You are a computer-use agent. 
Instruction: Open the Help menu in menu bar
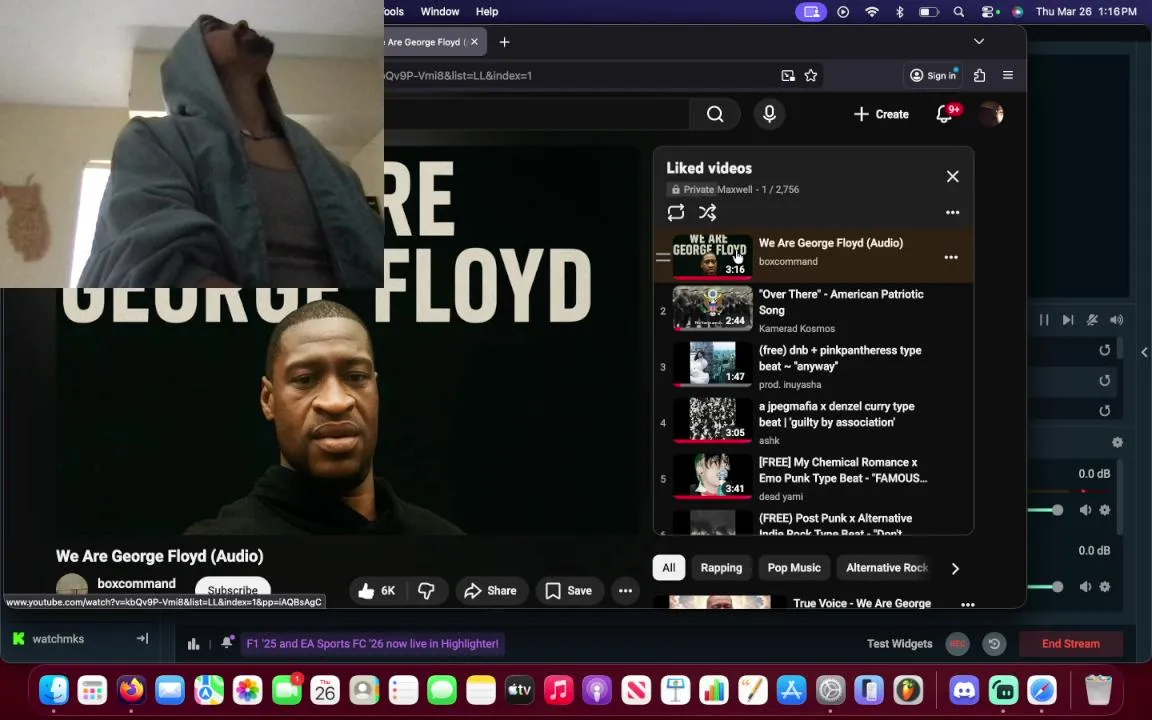[486, 11]
